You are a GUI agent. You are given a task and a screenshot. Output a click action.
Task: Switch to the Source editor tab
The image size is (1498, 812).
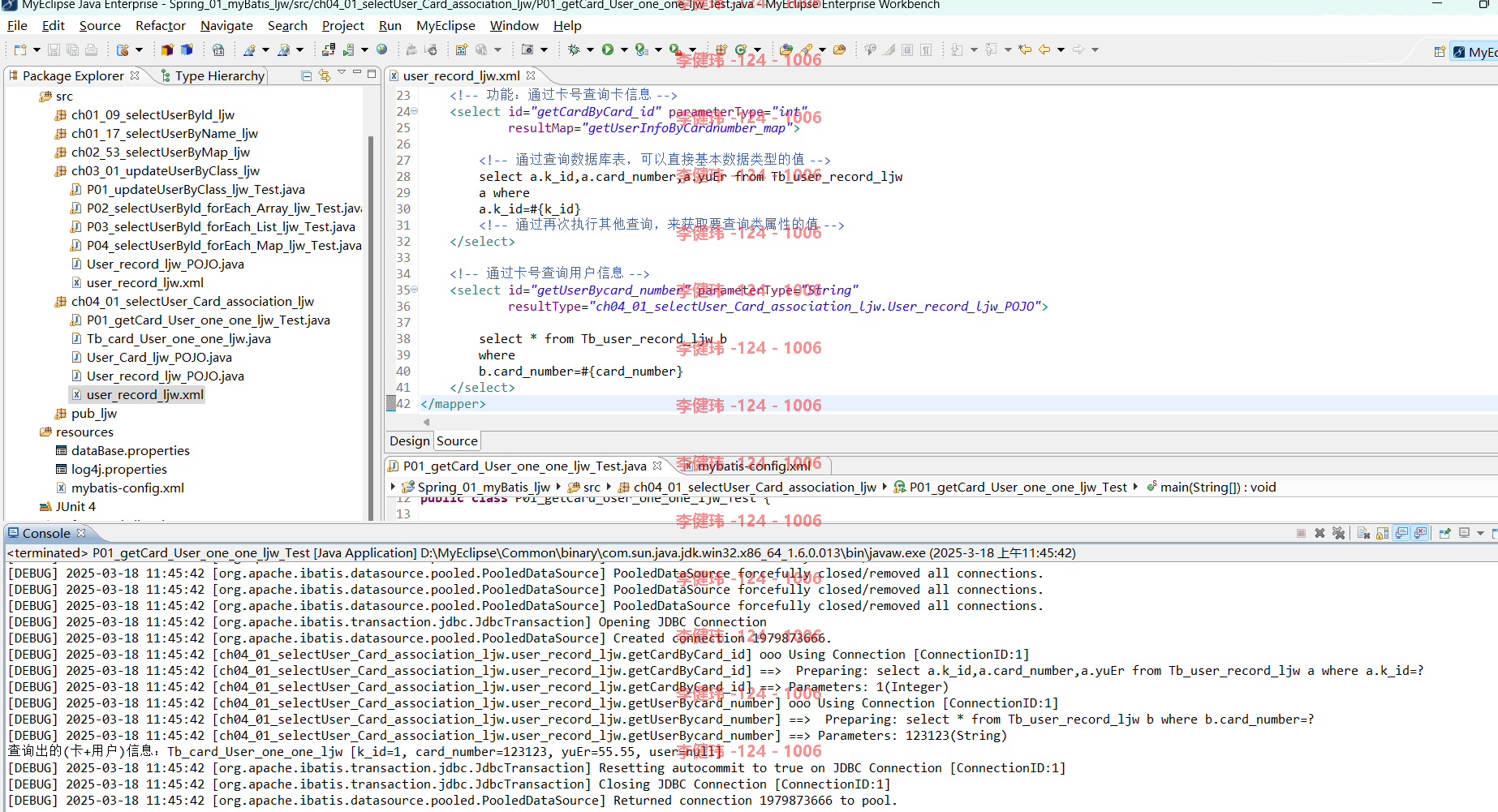point(457,440)
